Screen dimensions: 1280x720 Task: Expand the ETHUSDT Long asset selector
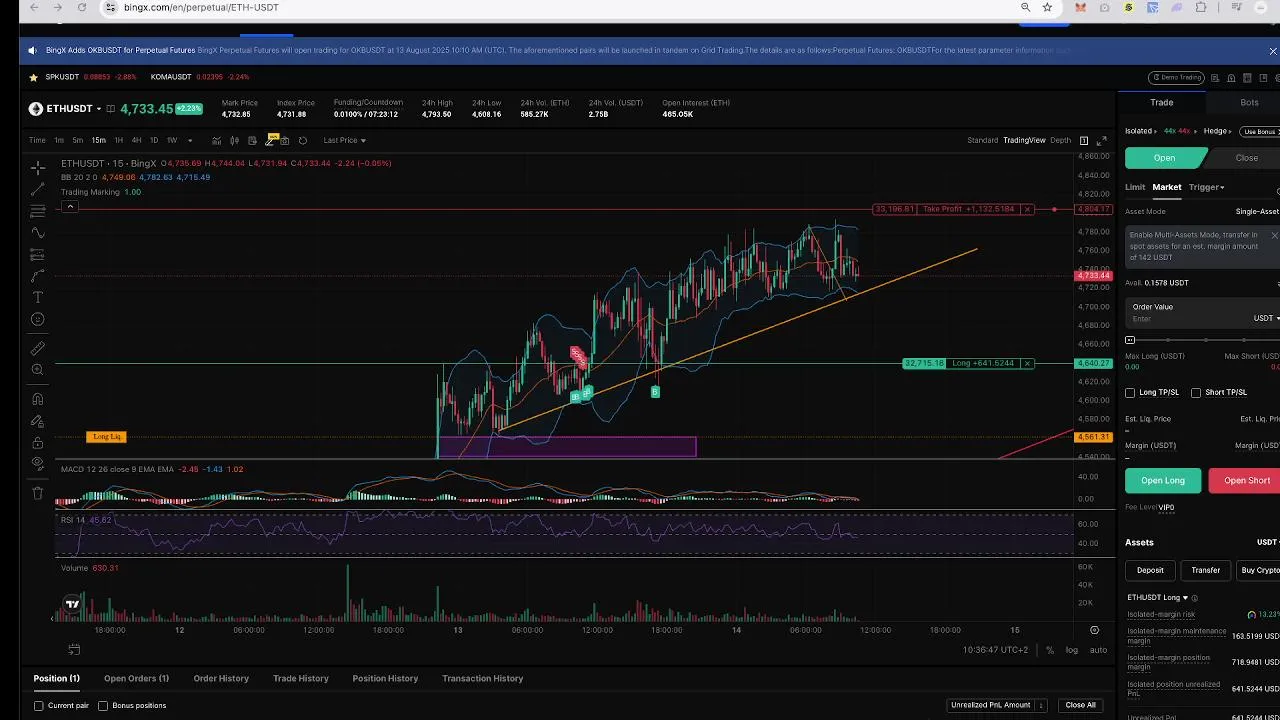[1158, 598]
